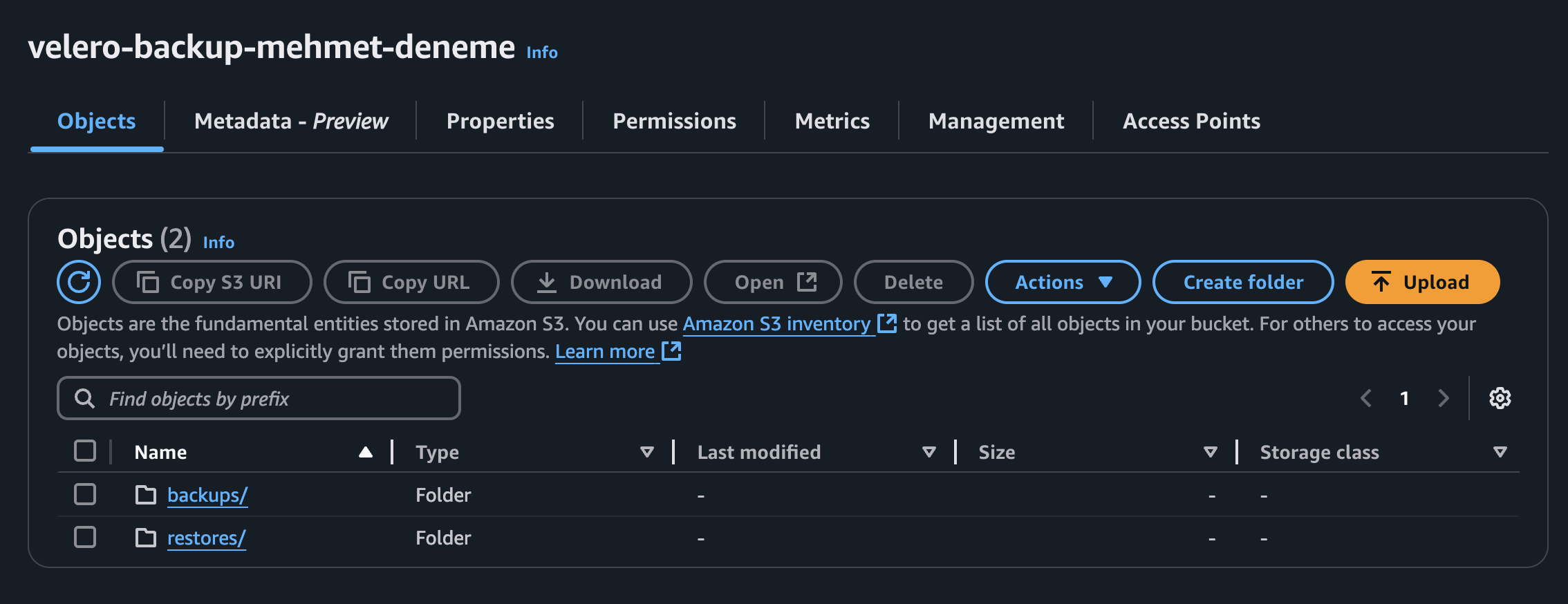Click the orange Upload button
Viewport: 1568px width, 604px height.
[1423, 282]
